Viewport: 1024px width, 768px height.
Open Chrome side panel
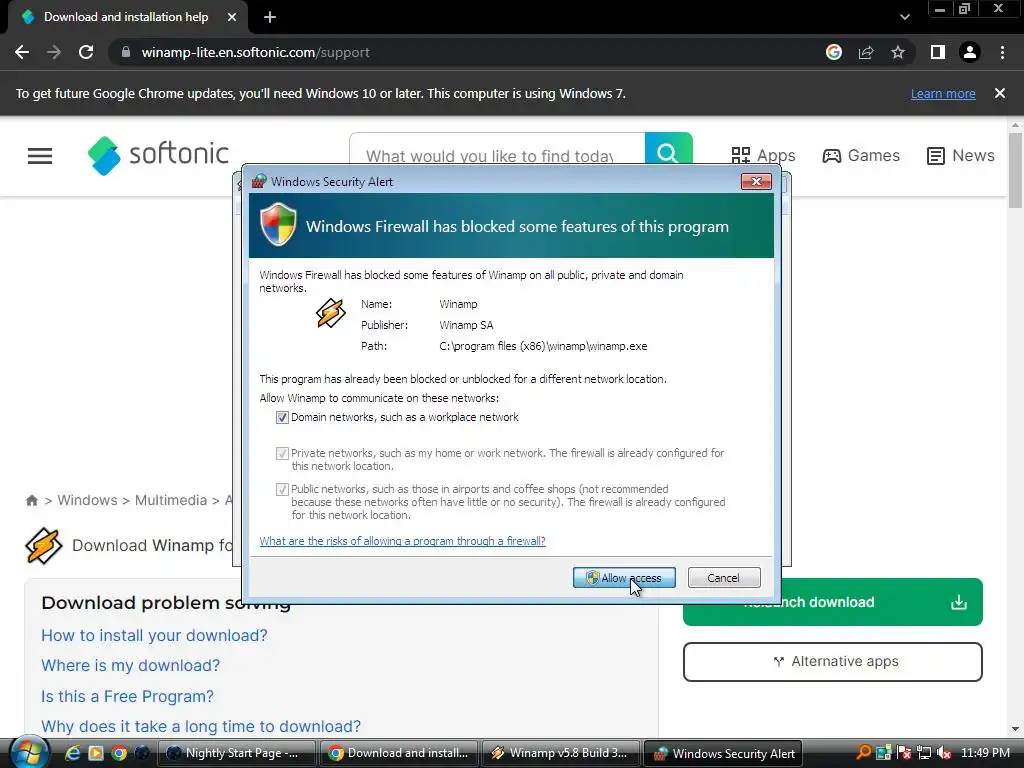click(x=938, y=52)
